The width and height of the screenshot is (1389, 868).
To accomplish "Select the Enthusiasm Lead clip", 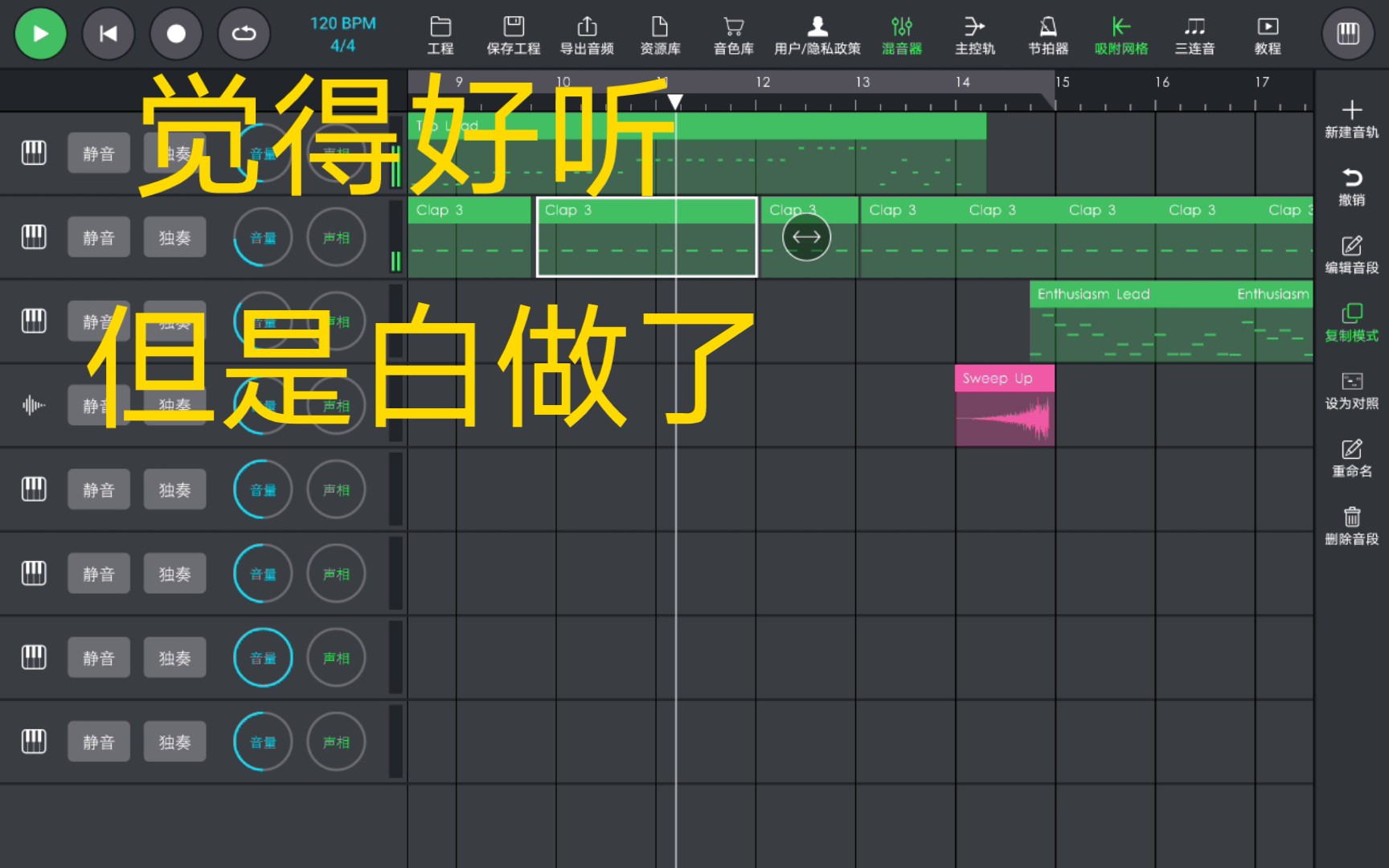I will coord(1171,321).
